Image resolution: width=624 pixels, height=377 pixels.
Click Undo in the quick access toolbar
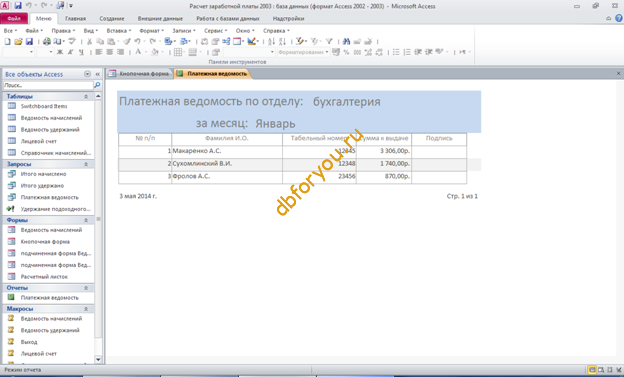pyautogui.click(x=29, y=6)
